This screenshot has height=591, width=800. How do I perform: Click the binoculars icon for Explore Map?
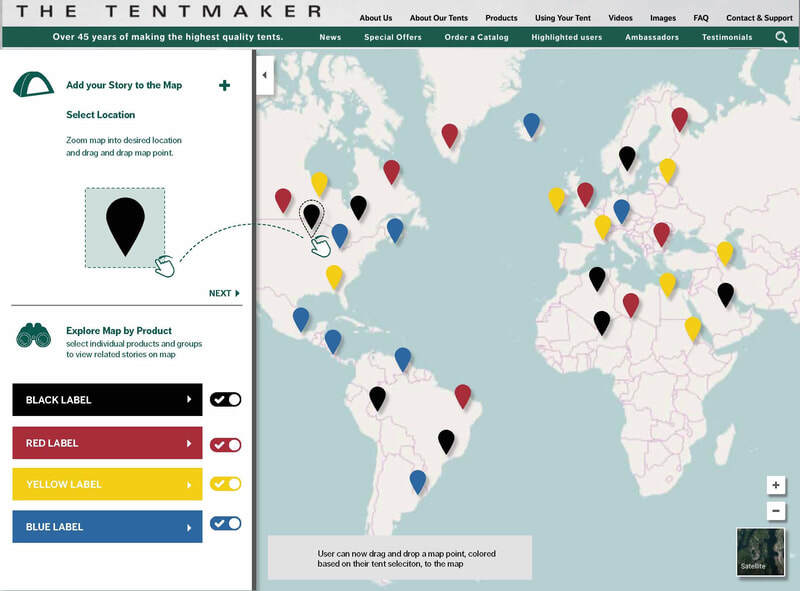(x=33, y=335)
